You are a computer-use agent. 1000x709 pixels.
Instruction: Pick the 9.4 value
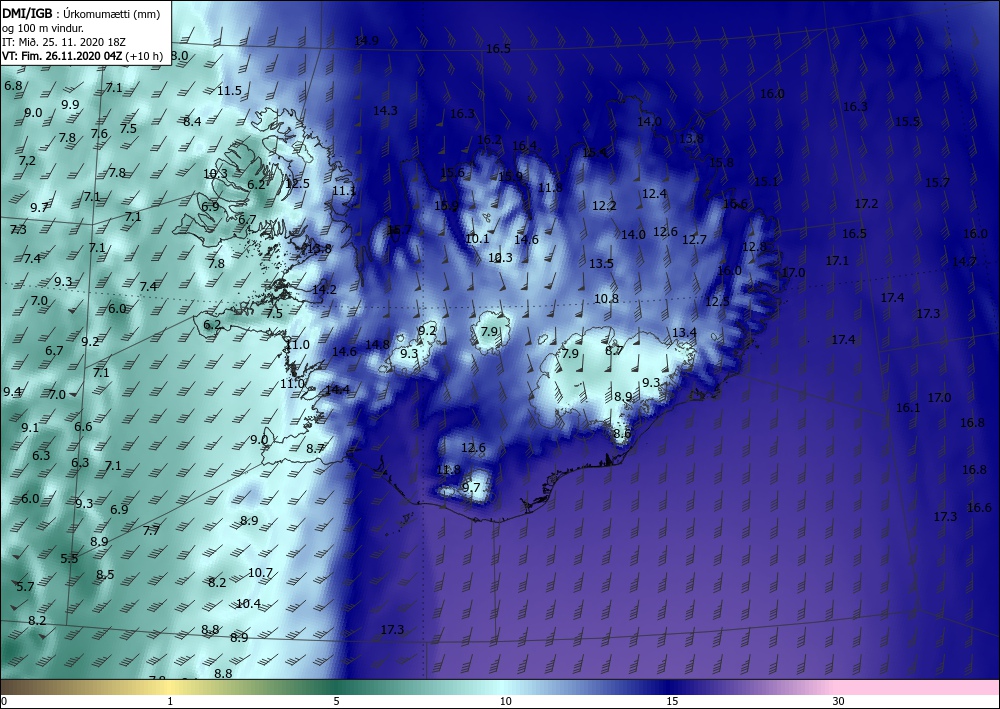(x=12, y=391)
